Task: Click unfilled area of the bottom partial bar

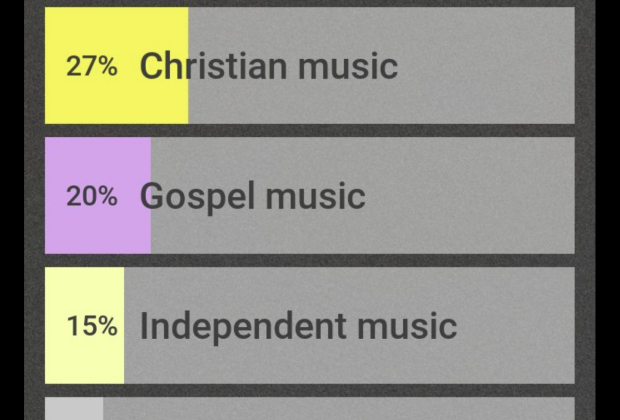Action: click(x=340, y=409)
